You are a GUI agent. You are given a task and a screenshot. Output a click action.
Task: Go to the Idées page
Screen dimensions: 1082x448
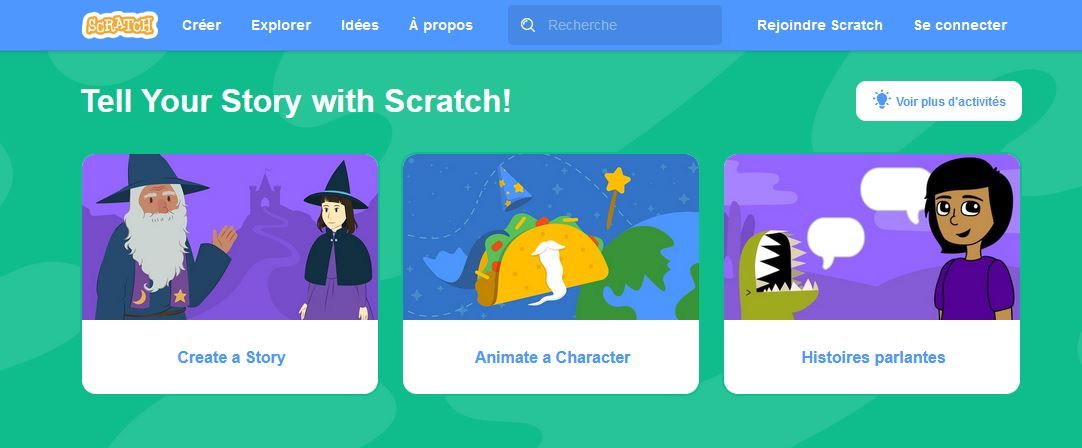pos(360,25)
